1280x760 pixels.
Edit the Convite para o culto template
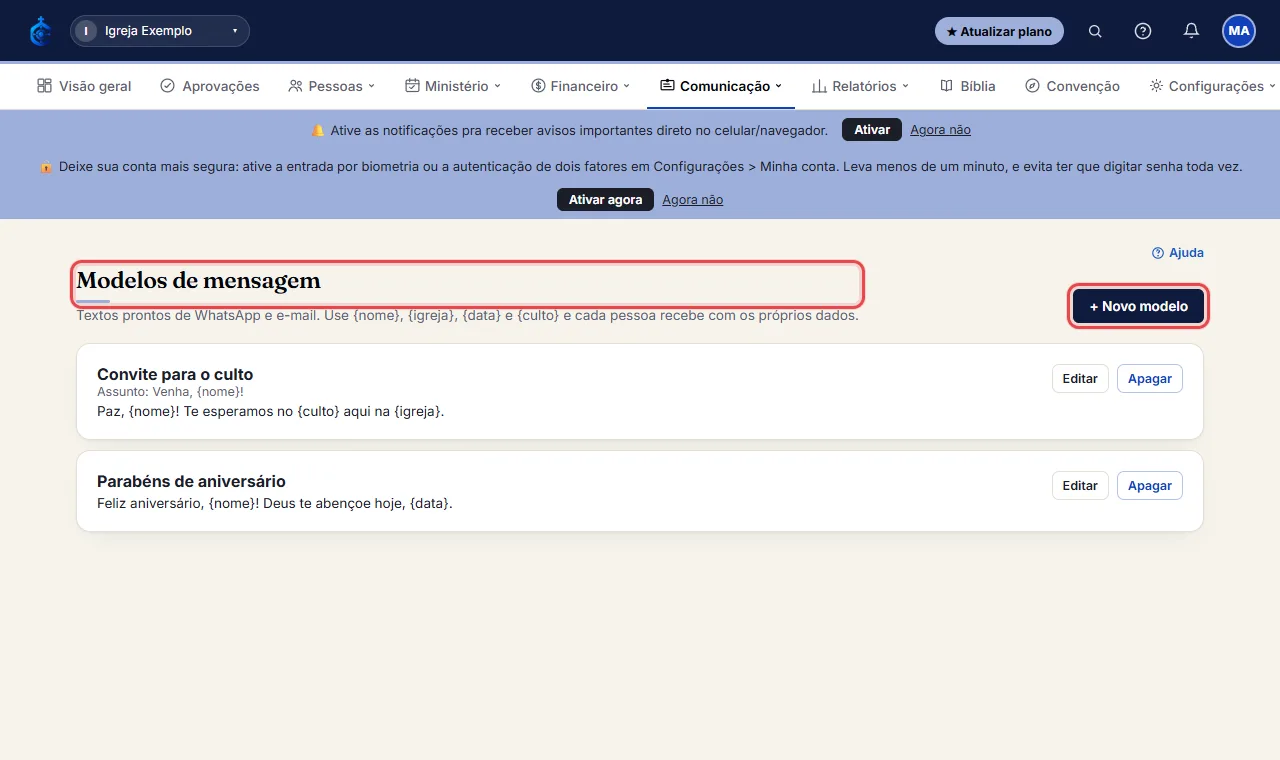coord(1080,379)
